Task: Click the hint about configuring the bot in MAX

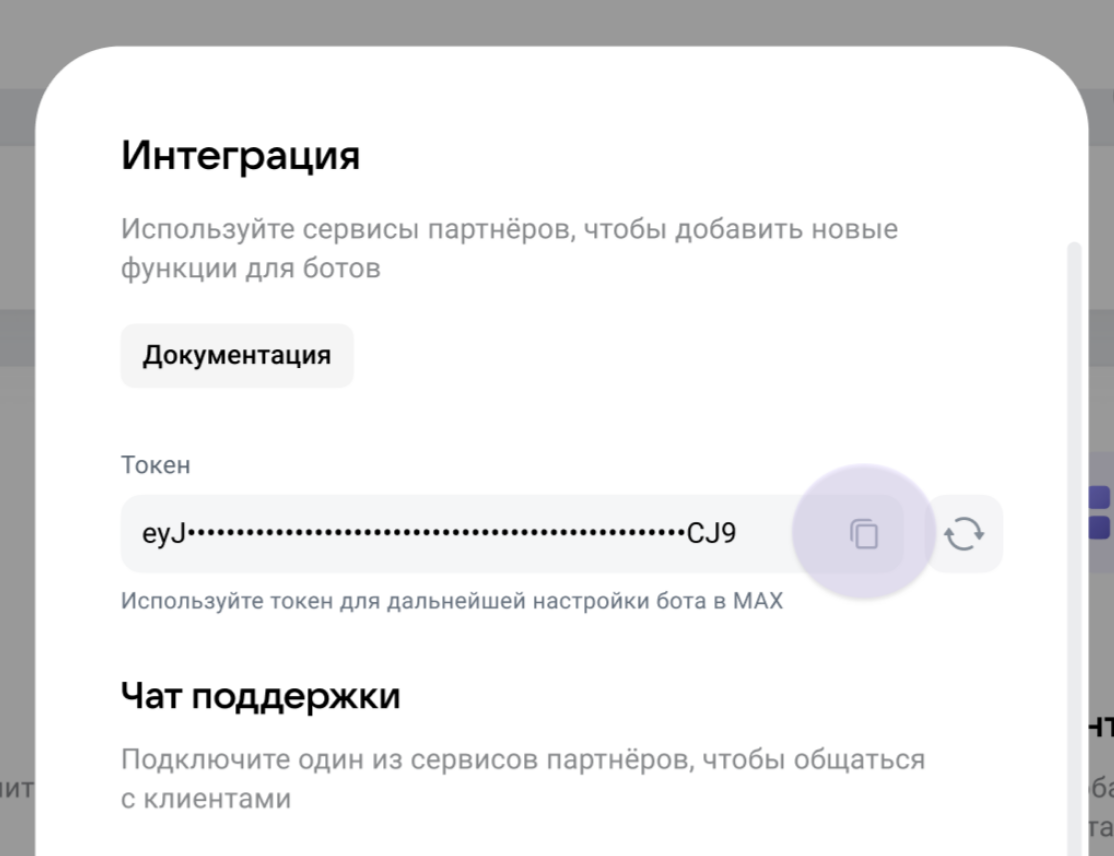Action: pos(451,600)
